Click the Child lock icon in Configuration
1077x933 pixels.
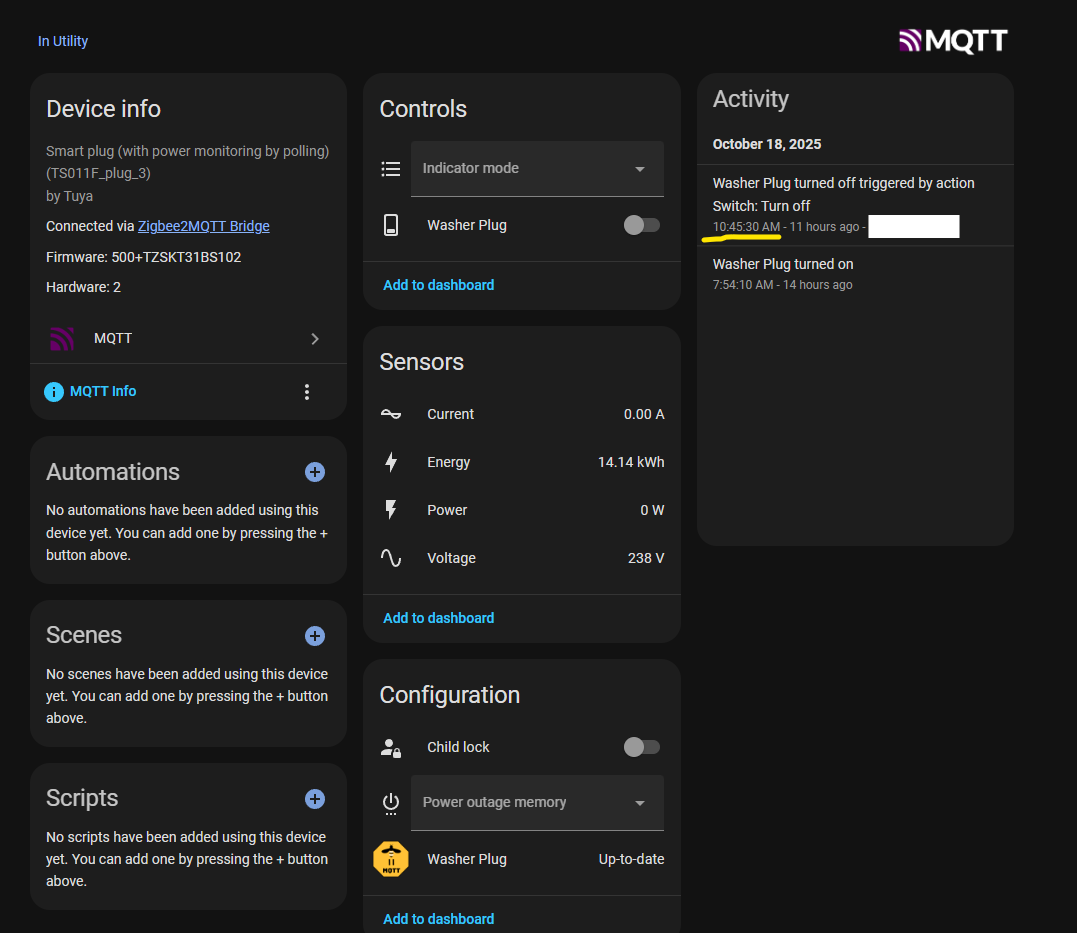pyautogui.click(x=391, y=747)
